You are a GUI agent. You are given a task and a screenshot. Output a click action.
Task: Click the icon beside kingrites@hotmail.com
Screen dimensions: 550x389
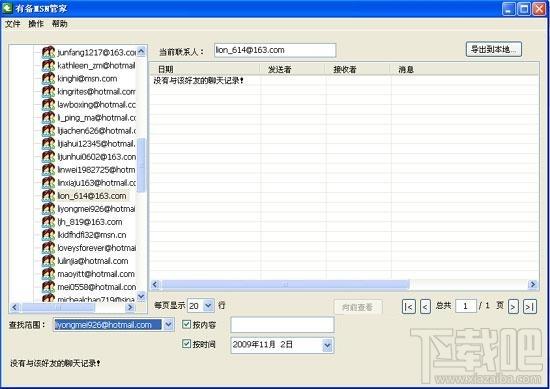[x=48, y=91]
